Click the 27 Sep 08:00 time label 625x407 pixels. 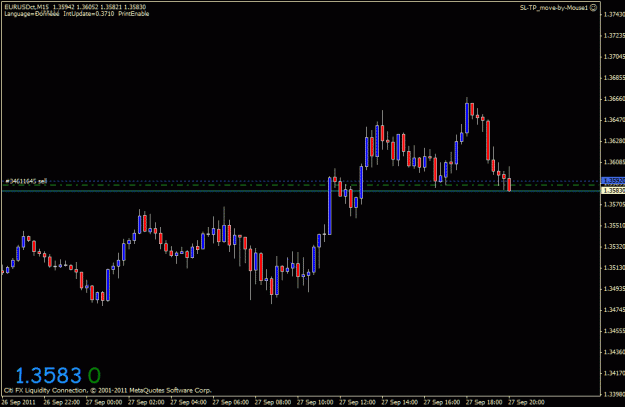tap(273, 402)
